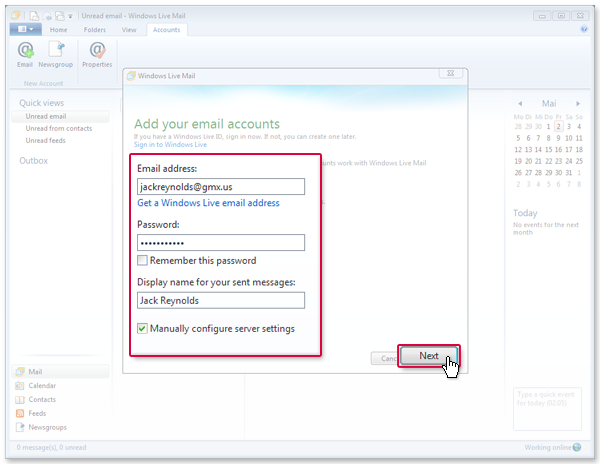Go to previous month in calendar
This screenshot has width=600, height=464.
(x=520, y=104)
